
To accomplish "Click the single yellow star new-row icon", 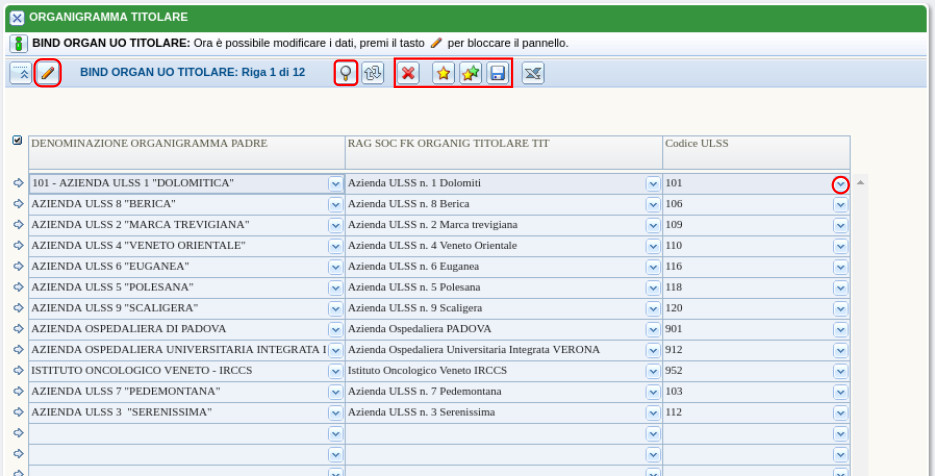I will pos(443,73).
